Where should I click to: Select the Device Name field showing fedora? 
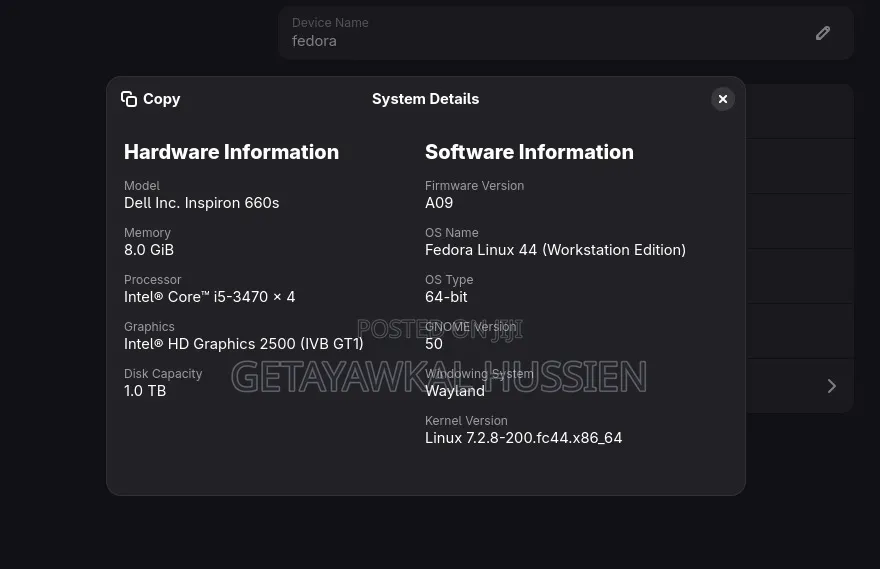click(566, 33)
